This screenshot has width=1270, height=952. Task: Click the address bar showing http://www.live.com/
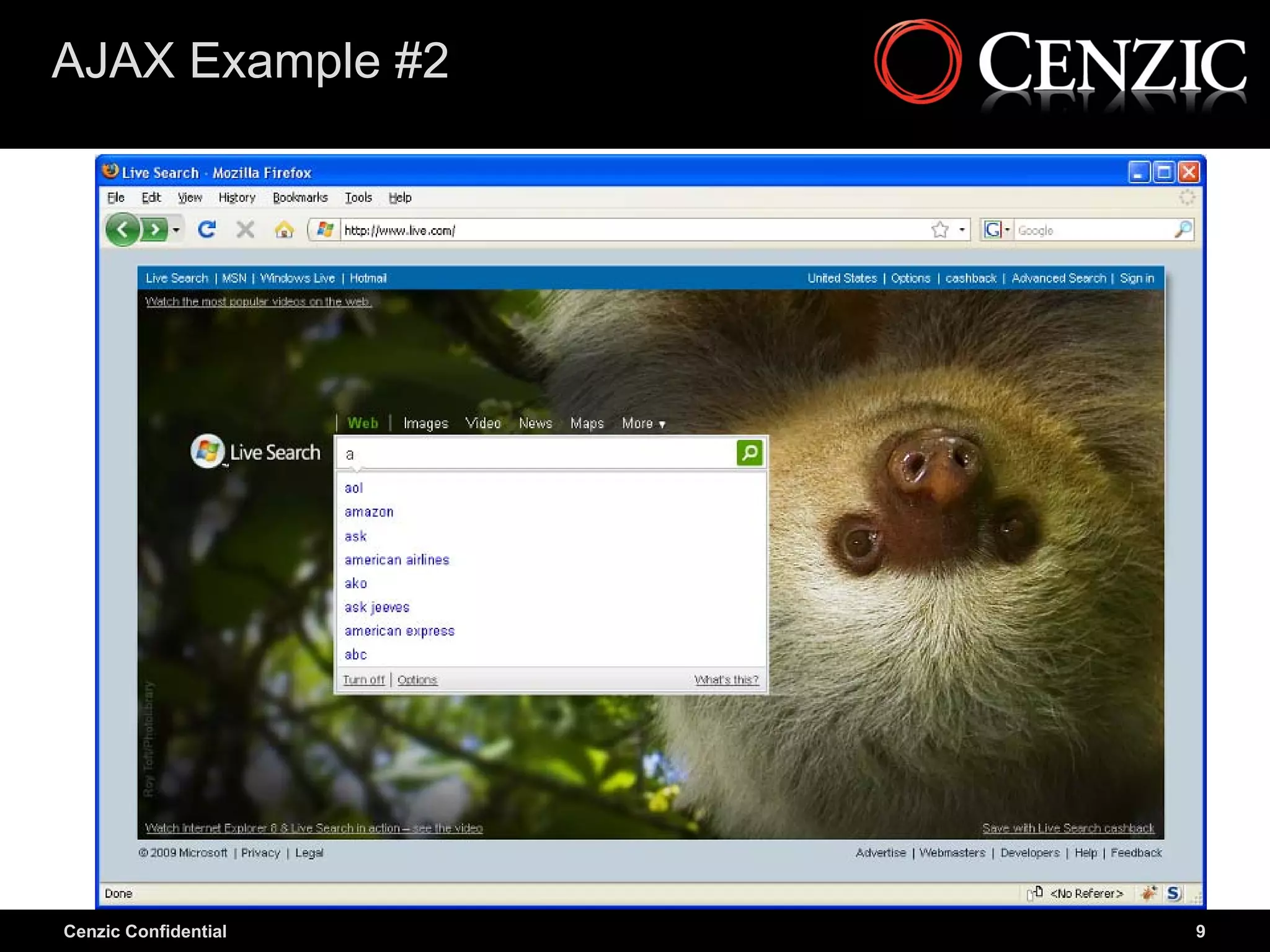click(633, 230)
